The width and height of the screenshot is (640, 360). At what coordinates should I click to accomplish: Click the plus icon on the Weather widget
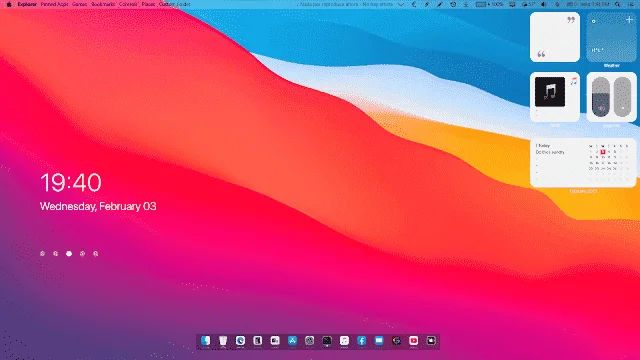[x=629, y=20]
